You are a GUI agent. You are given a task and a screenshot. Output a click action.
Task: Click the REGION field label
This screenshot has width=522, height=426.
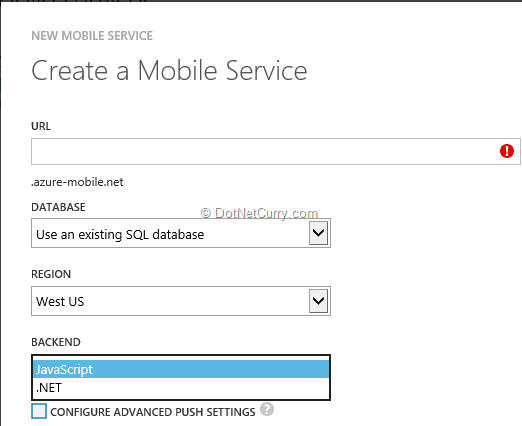(x=51, y=274)
